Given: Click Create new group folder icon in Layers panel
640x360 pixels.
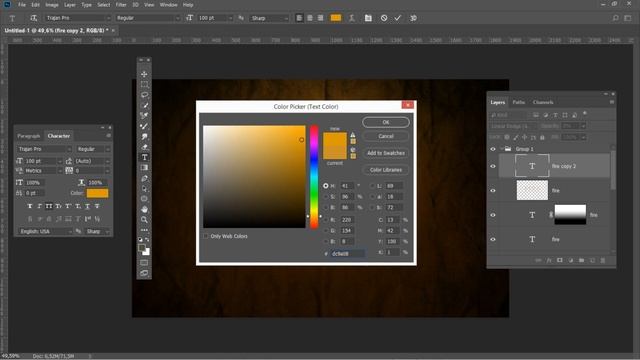Looking at the screenshot, I should pos(581,260).
